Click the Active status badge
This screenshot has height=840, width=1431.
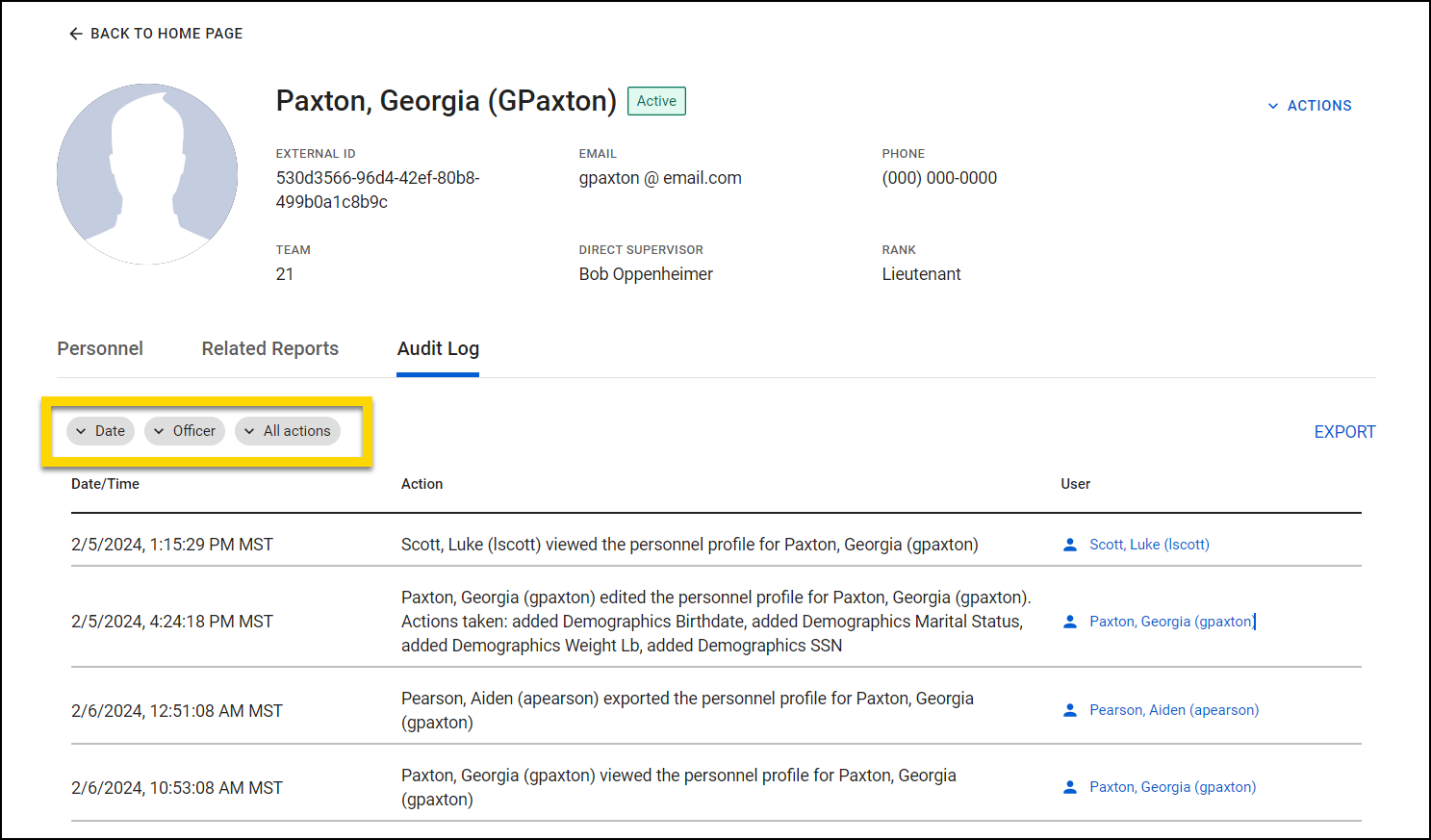point(655,100)
